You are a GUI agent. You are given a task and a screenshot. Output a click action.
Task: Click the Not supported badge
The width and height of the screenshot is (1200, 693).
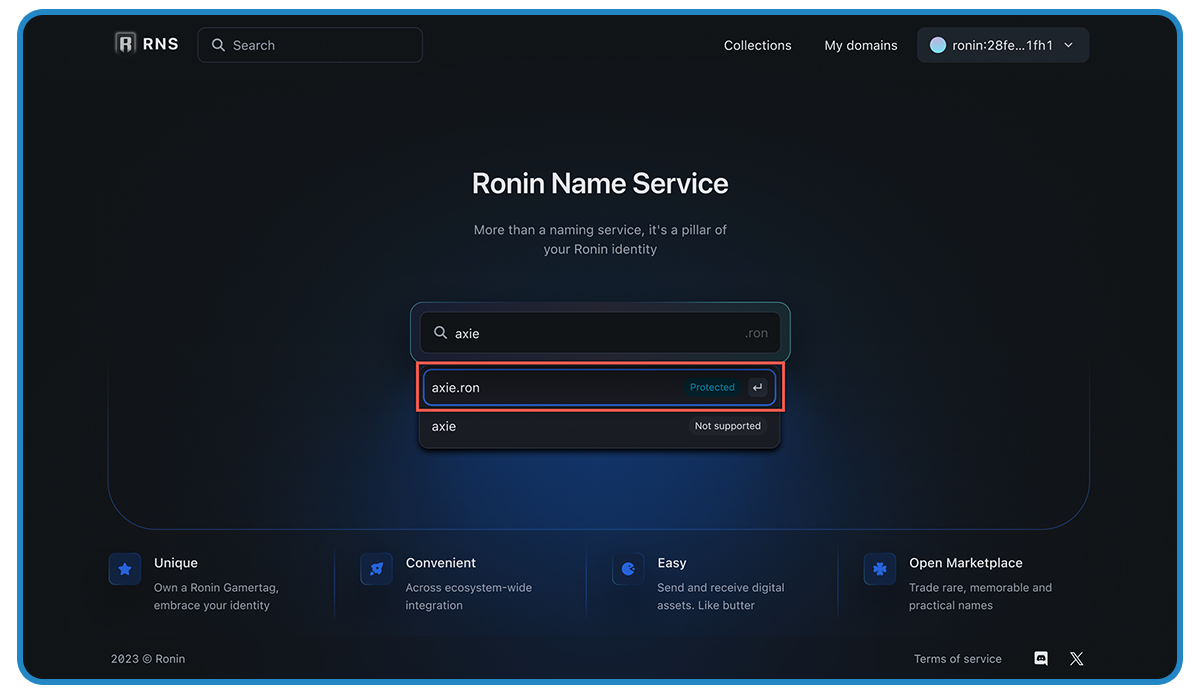coord(728,426)
